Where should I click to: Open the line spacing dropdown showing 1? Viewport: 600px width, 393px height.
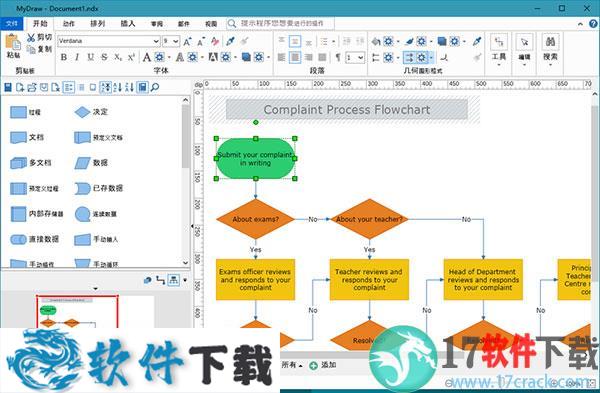click(x=360, y=57)
